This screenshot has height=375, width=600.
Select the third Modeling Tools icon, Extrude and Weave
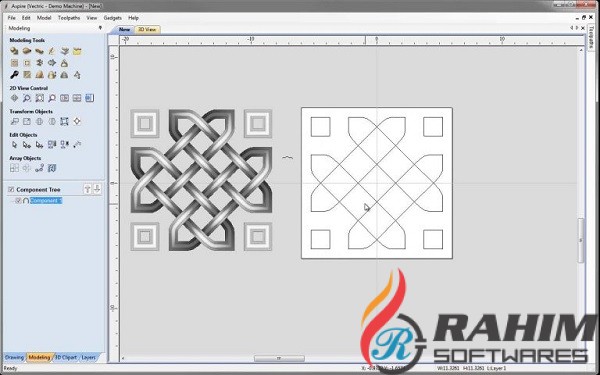(x=39, y=51)
